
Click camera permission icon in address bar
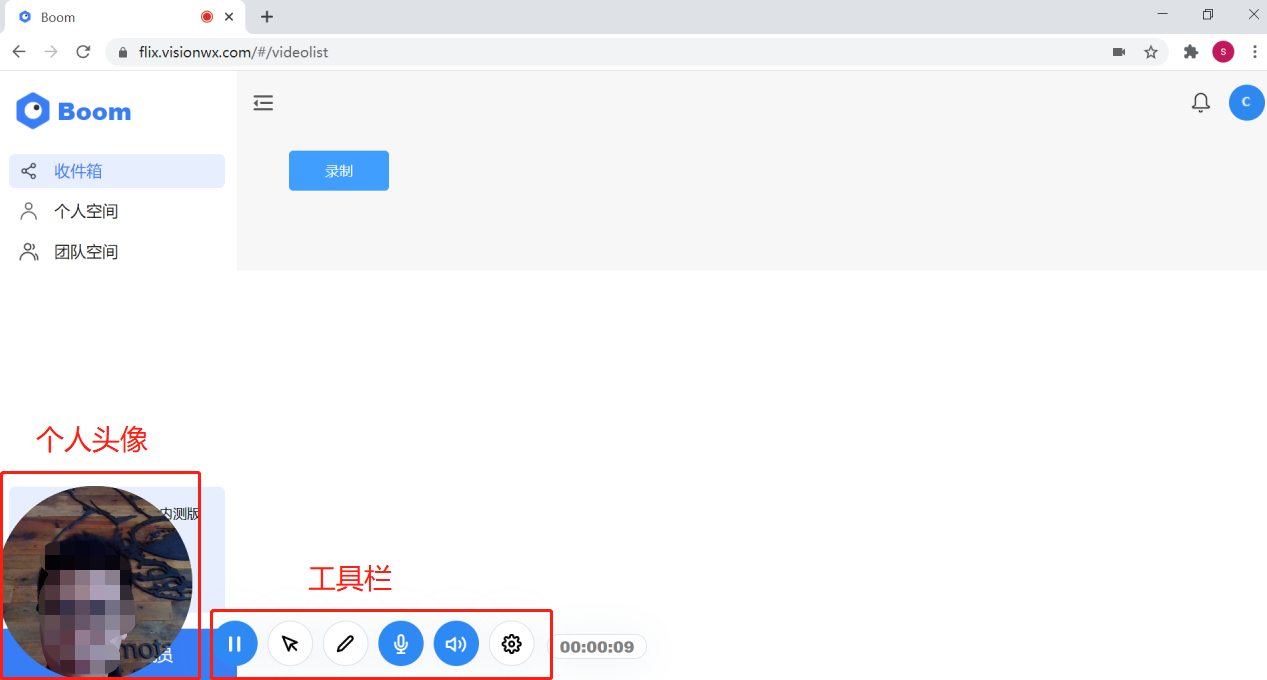coord(1119,52)
